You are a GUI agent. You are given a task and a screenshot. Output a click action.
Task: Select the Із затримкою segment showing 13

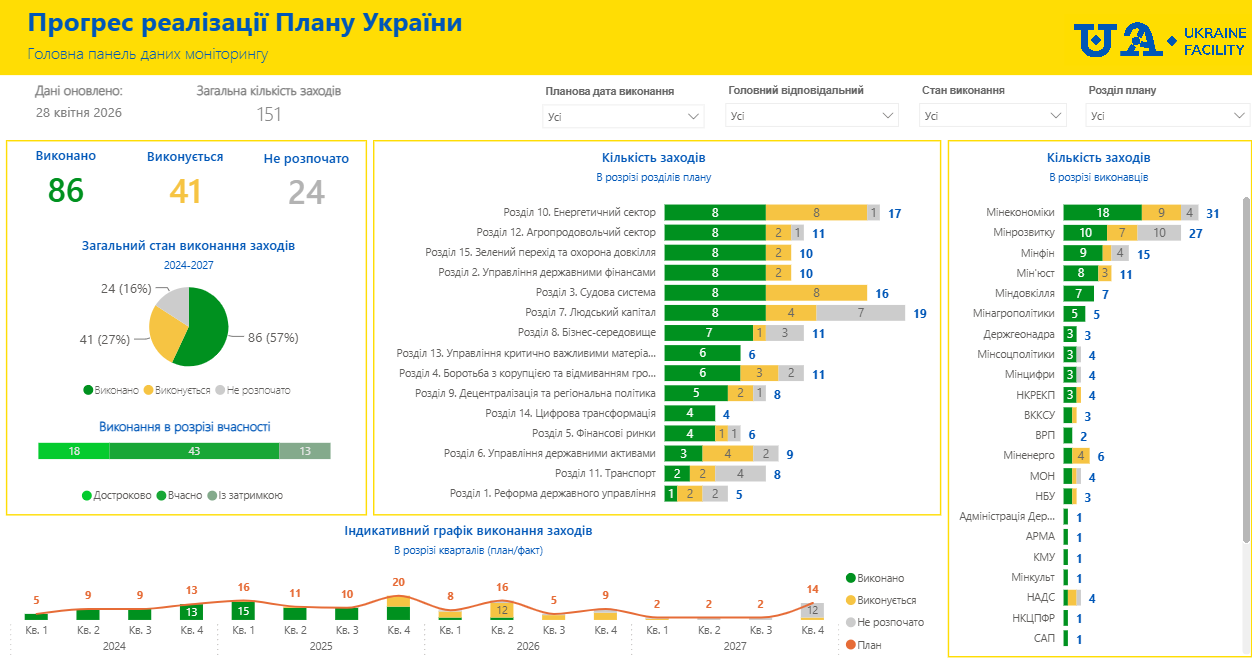click(x=305, y=451)
